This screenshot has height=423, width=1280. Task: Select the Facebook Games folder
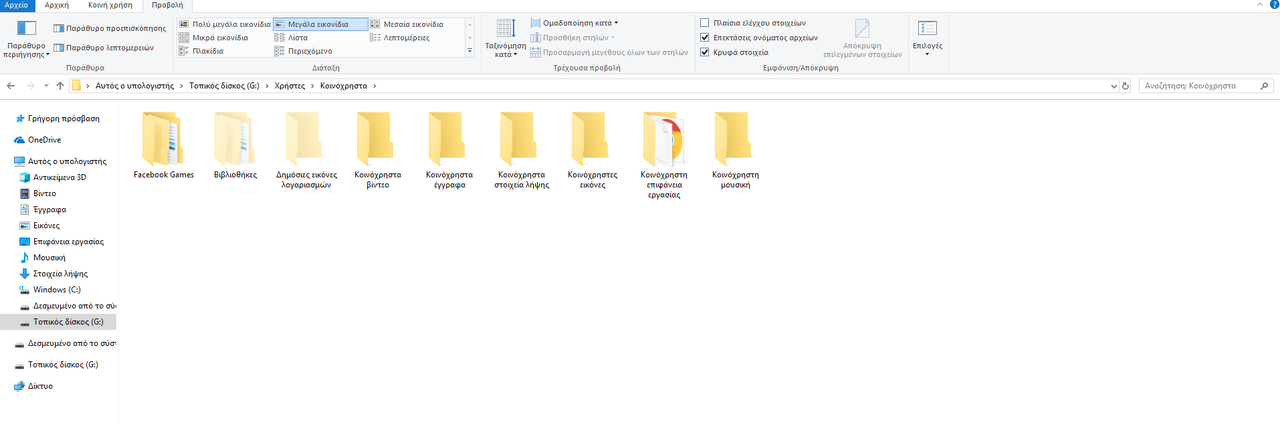pos(164,145)
